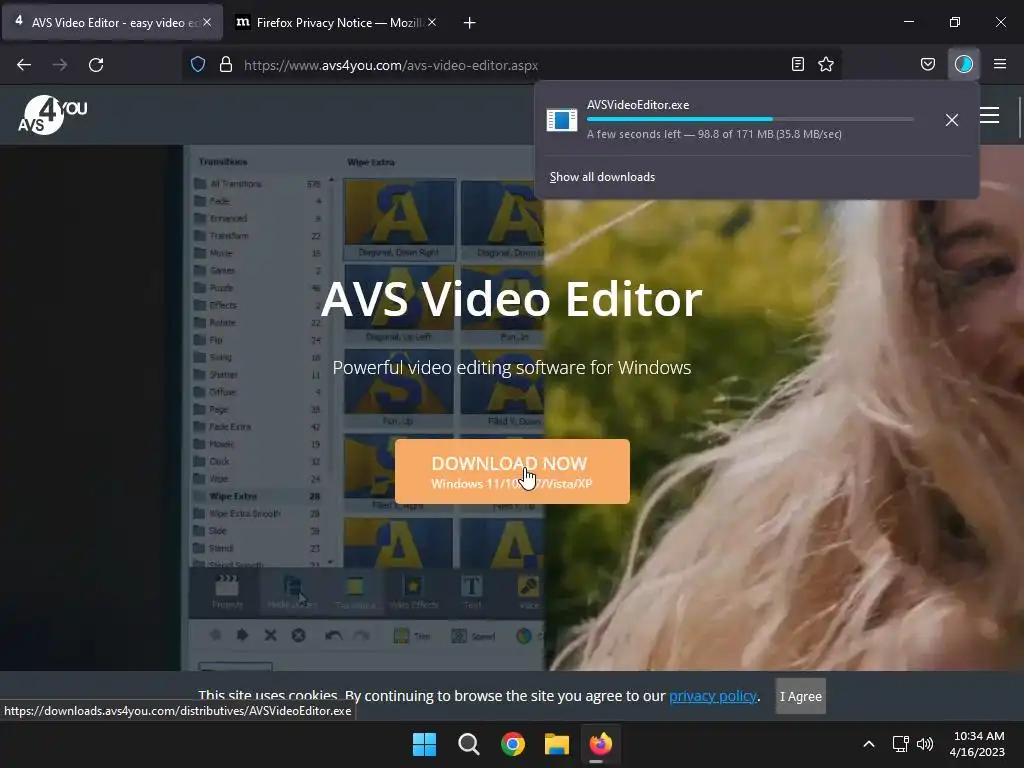Bookmark this page with the star icon
Viewport: 1024px width, 768px height.
pos(826,65)
